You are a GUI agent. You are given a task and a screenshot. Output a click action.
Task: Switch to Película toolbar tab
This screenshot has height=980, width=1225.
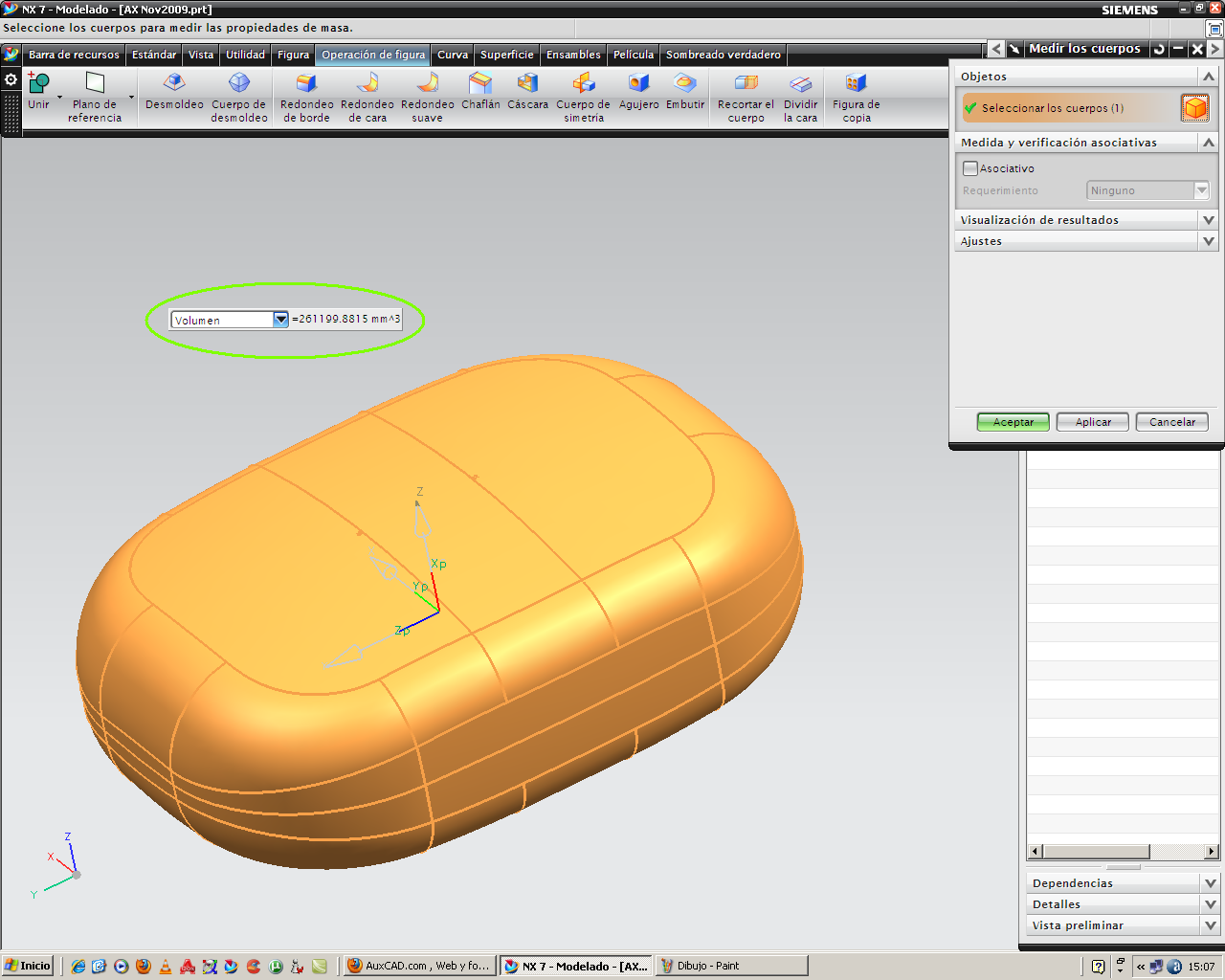click(634, 55)
